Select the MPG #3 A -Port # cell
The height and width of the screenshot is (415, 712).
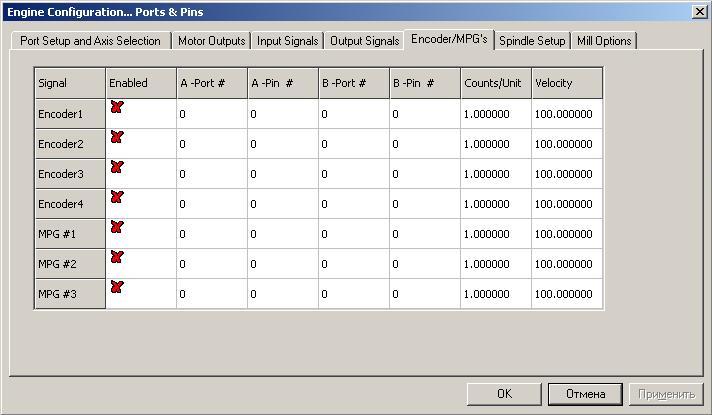point(212,294)
